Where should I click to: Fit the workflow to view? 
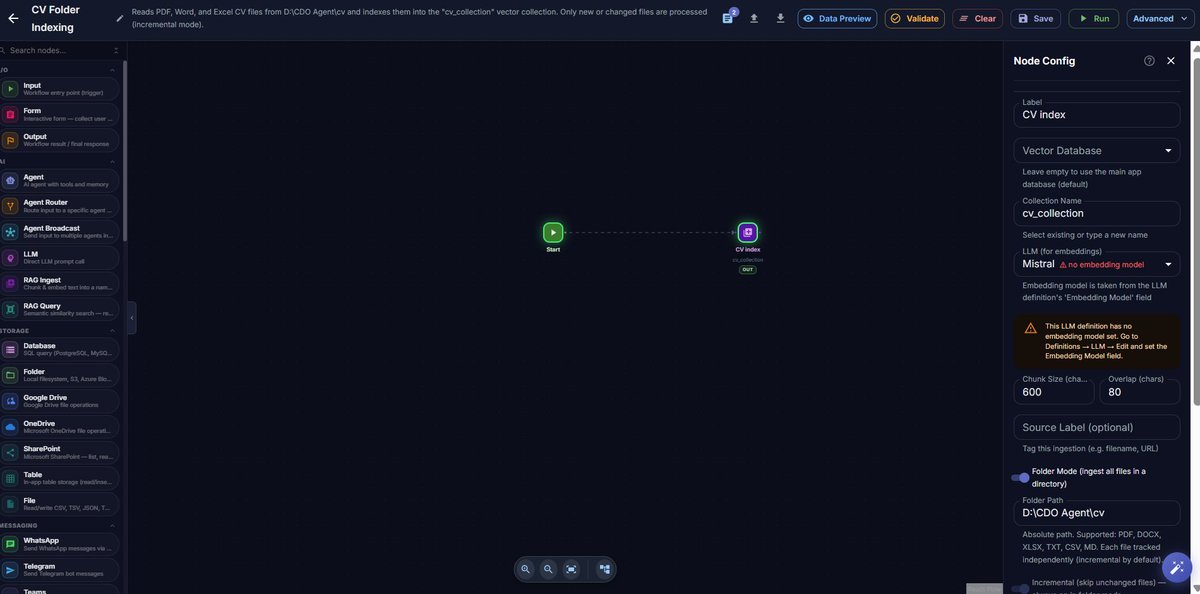coord(571,569)
